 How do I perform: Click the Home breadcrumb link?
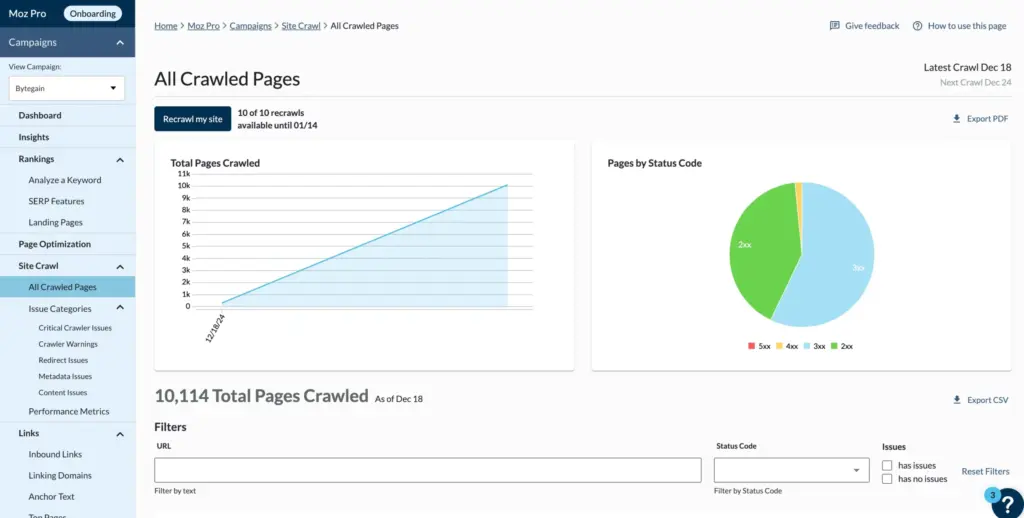point(166,25)
